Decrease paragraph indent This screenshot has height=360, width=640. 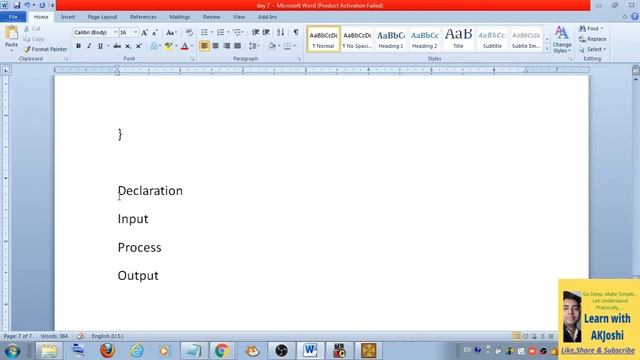point(255,32)
